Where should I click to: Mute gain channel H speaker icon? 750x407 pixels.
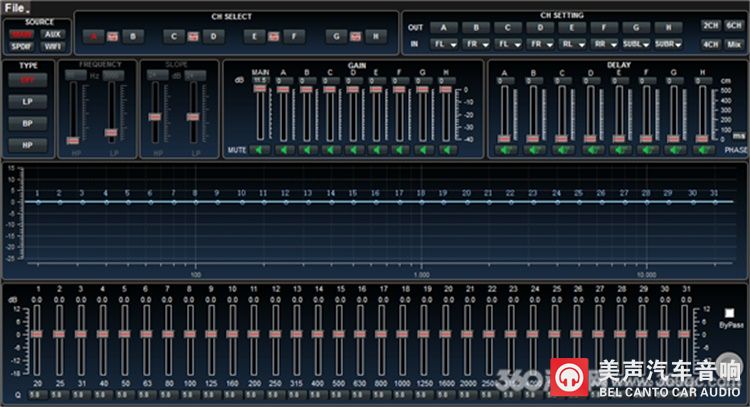point(446,150)
